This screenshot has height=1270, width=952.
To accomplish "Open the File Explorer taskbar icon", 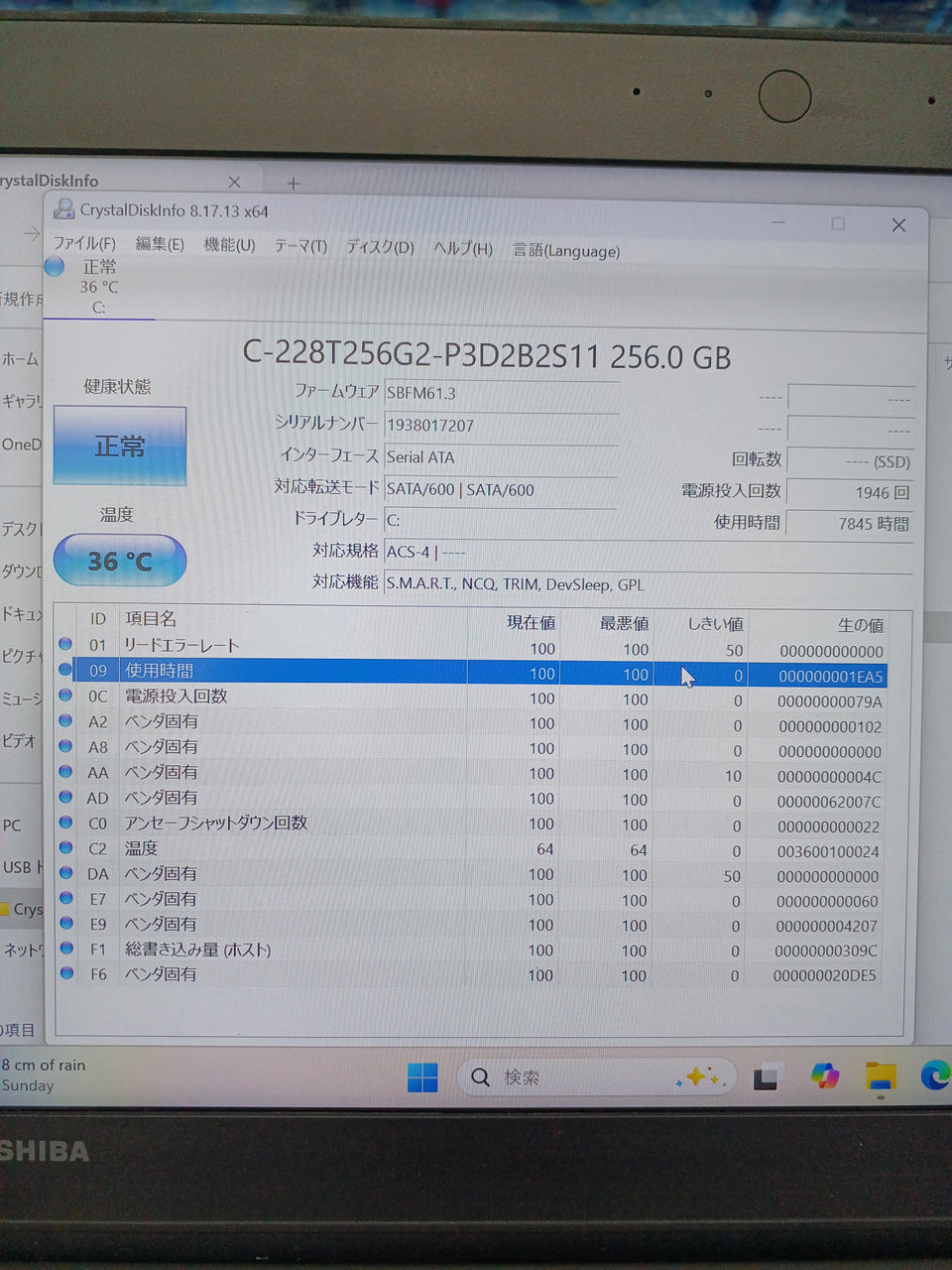I will point(880,1077).
